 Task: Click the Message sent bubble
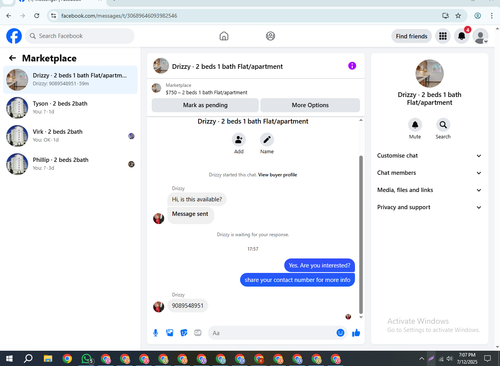click(190, 214)
